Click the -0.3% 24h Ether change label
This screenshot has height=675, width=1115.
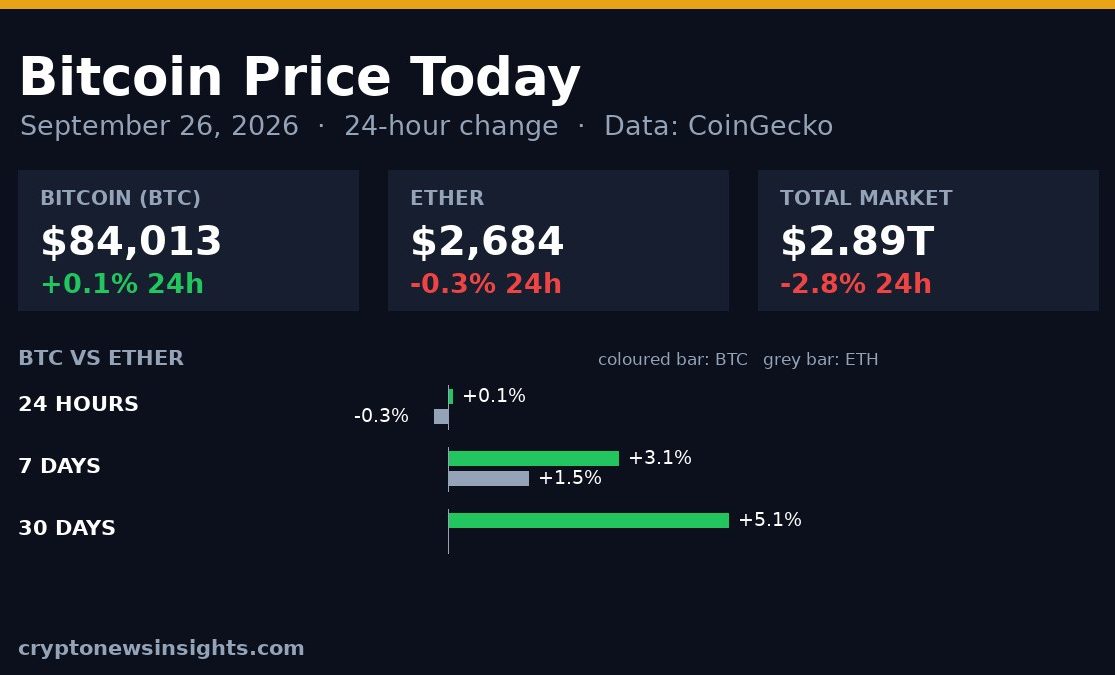pyautogui.click(x=486, y=284)
